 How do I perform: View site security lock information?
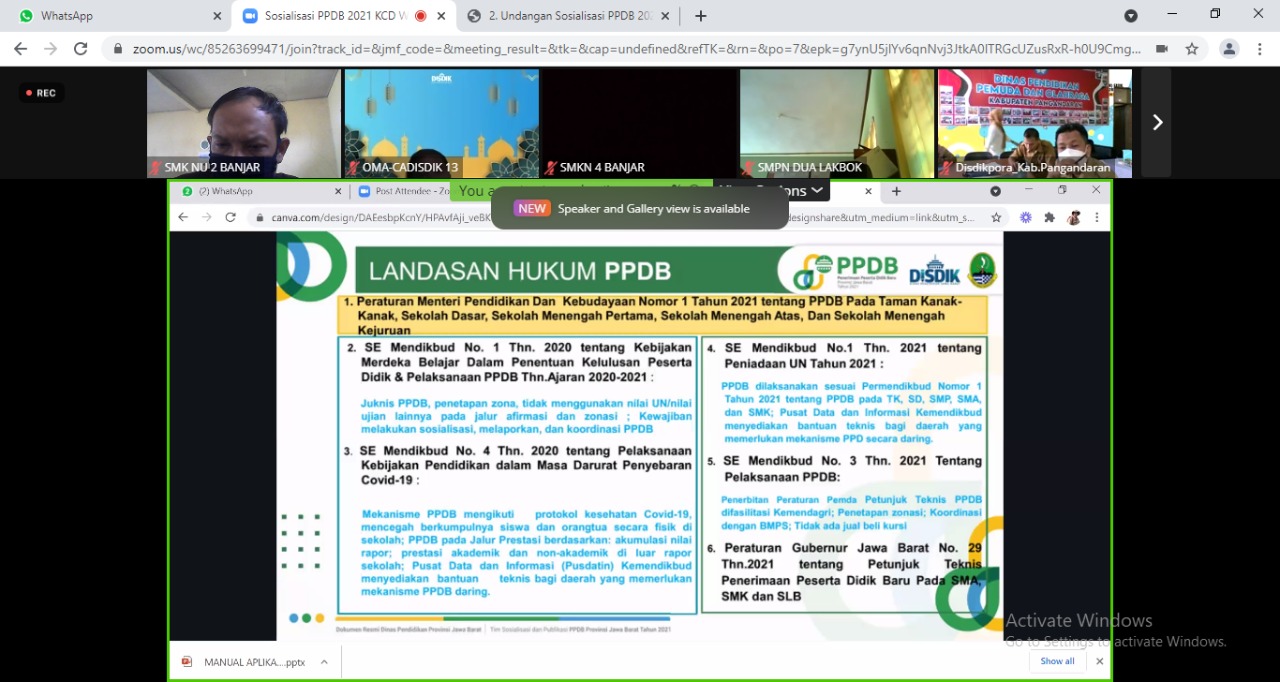point(118,49)
